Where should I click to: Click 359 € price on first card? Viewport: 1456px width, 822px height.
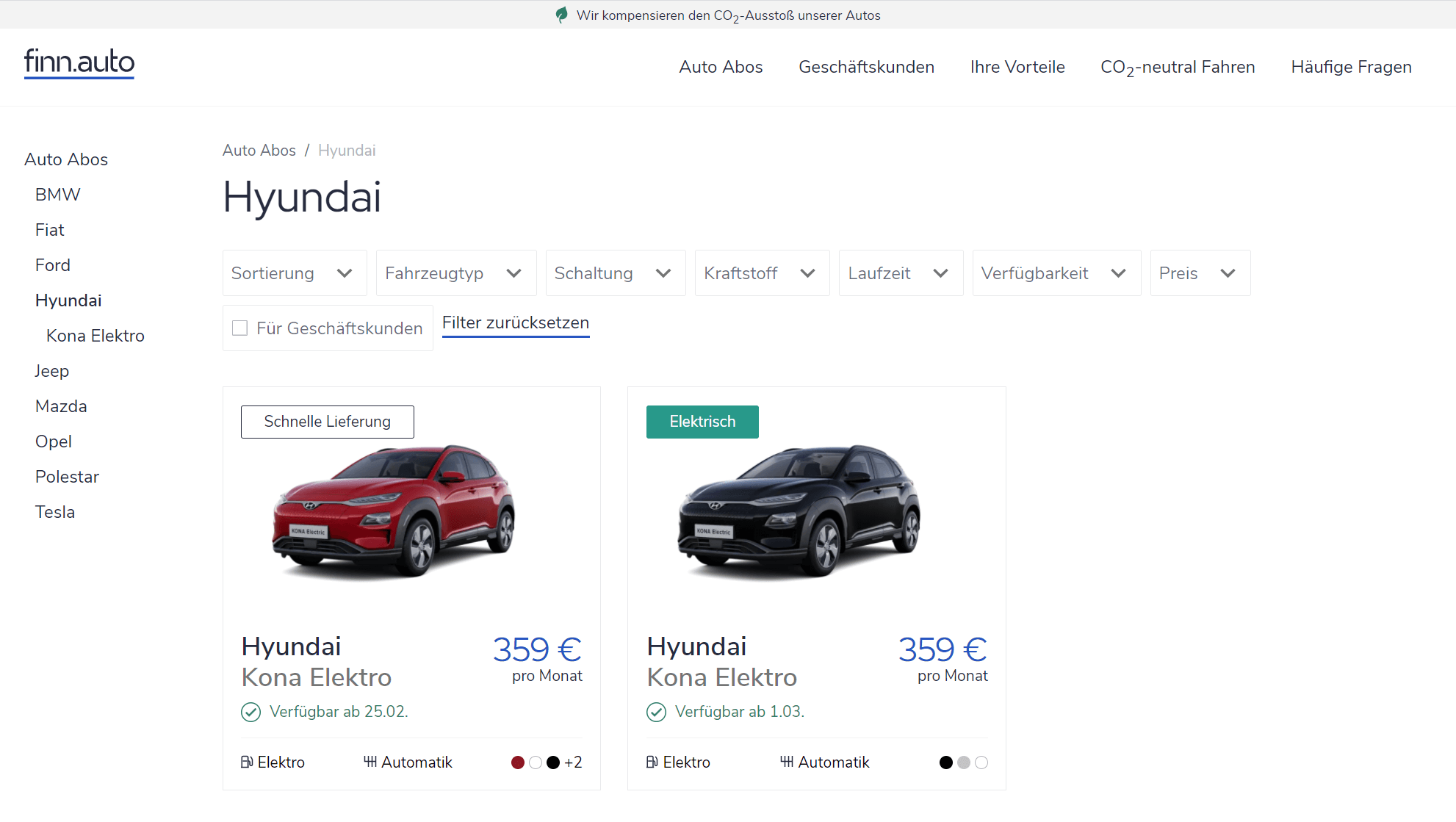pos(537,649)
